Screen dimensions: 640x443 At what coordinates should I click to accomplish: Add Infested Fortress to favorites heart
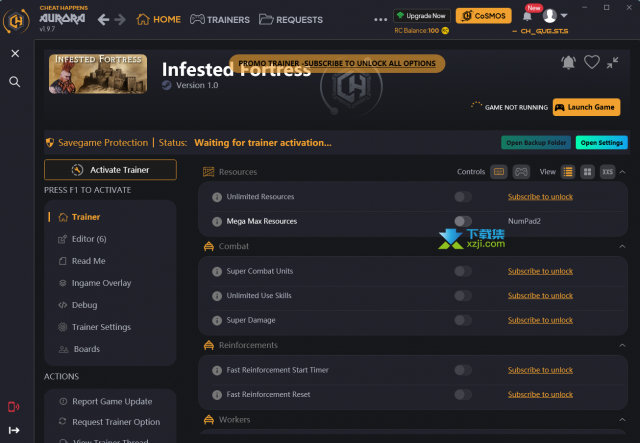[x=591, y=62]
